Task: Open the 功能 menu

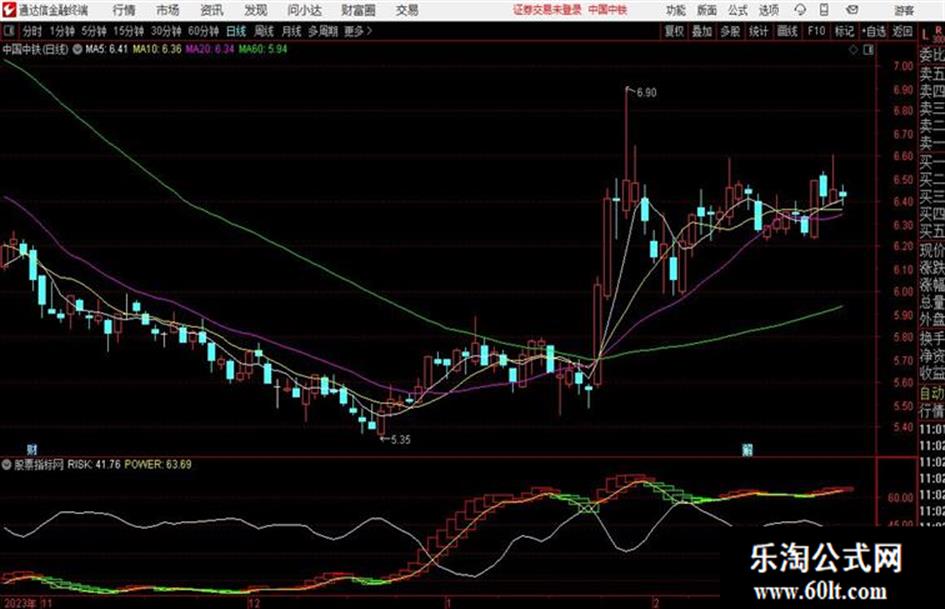Action: pyautogui.click(x=676, y=10)
